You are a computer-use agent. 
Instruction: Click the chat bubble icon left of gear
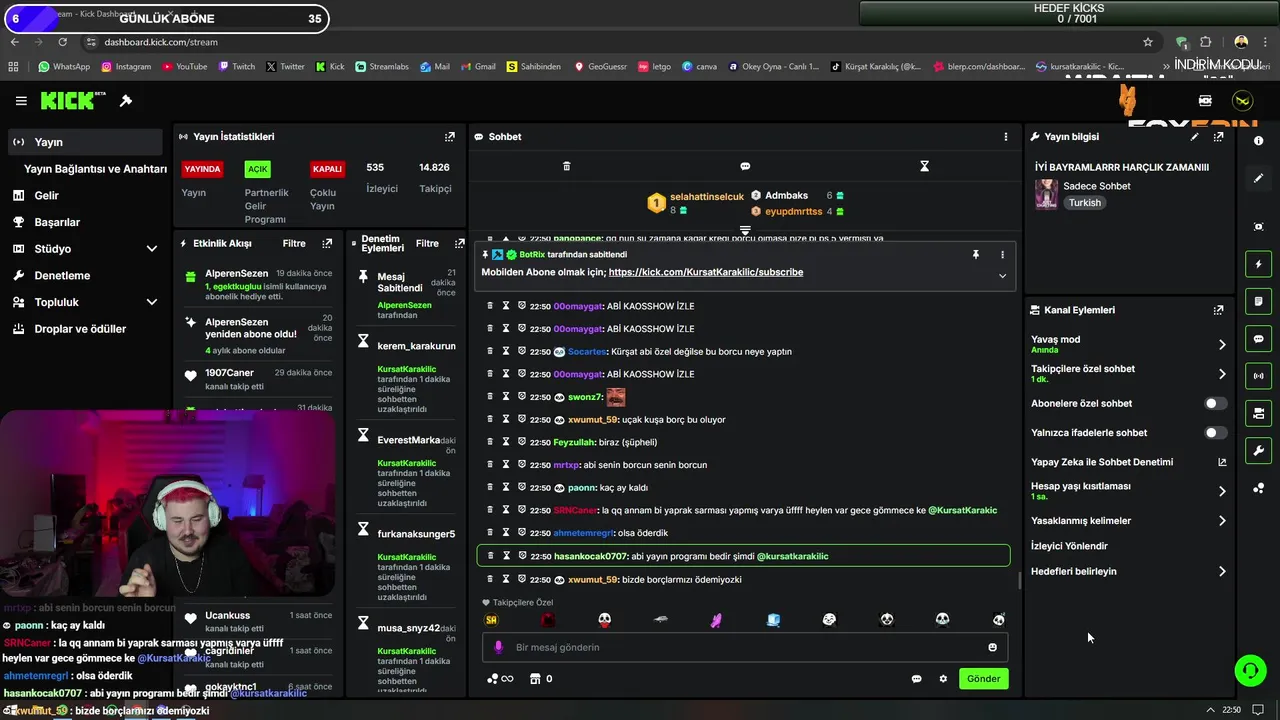point(916,679)
